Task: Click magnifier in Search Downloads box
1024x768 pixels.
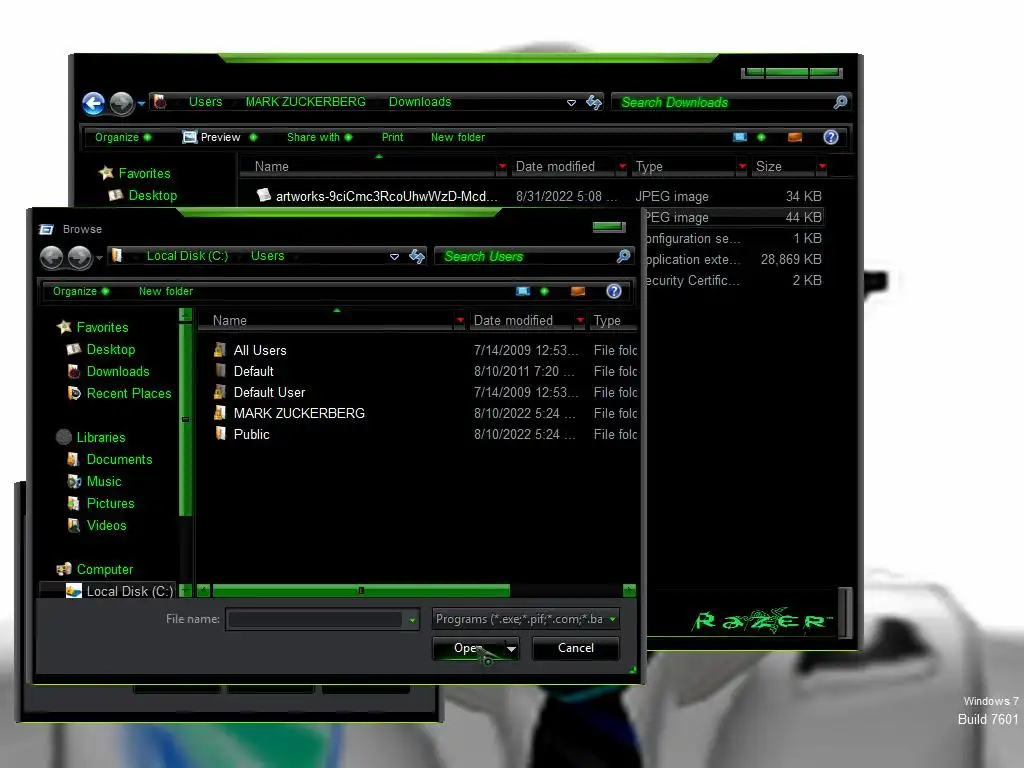Action: coord(840,102)
